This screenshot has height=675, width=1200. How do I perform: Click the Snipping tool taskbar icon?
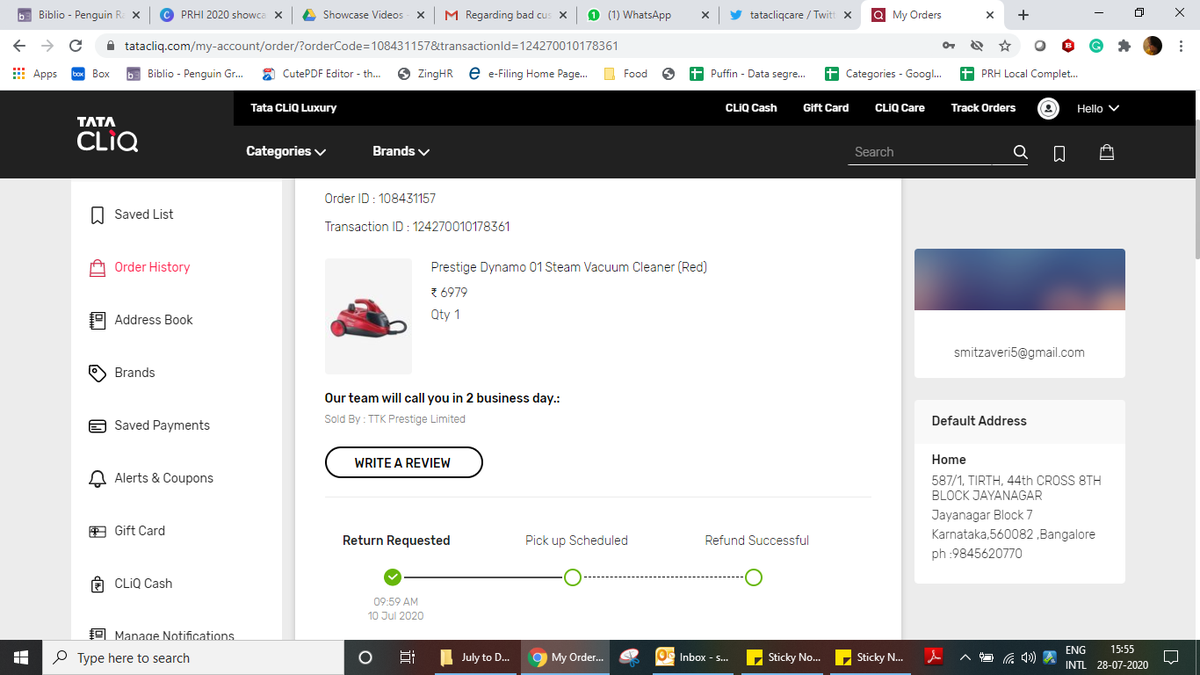630,658
